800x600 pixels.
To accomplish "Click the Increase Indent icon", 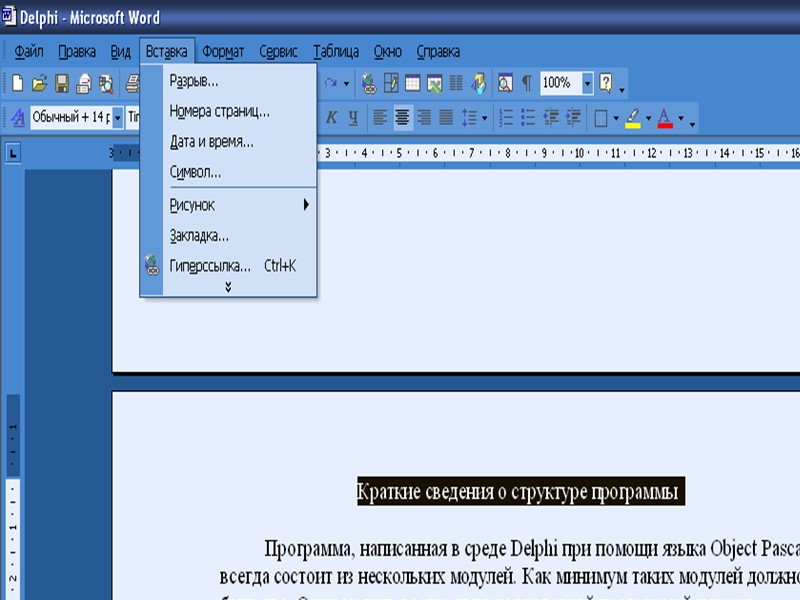I will pos(573,117).
